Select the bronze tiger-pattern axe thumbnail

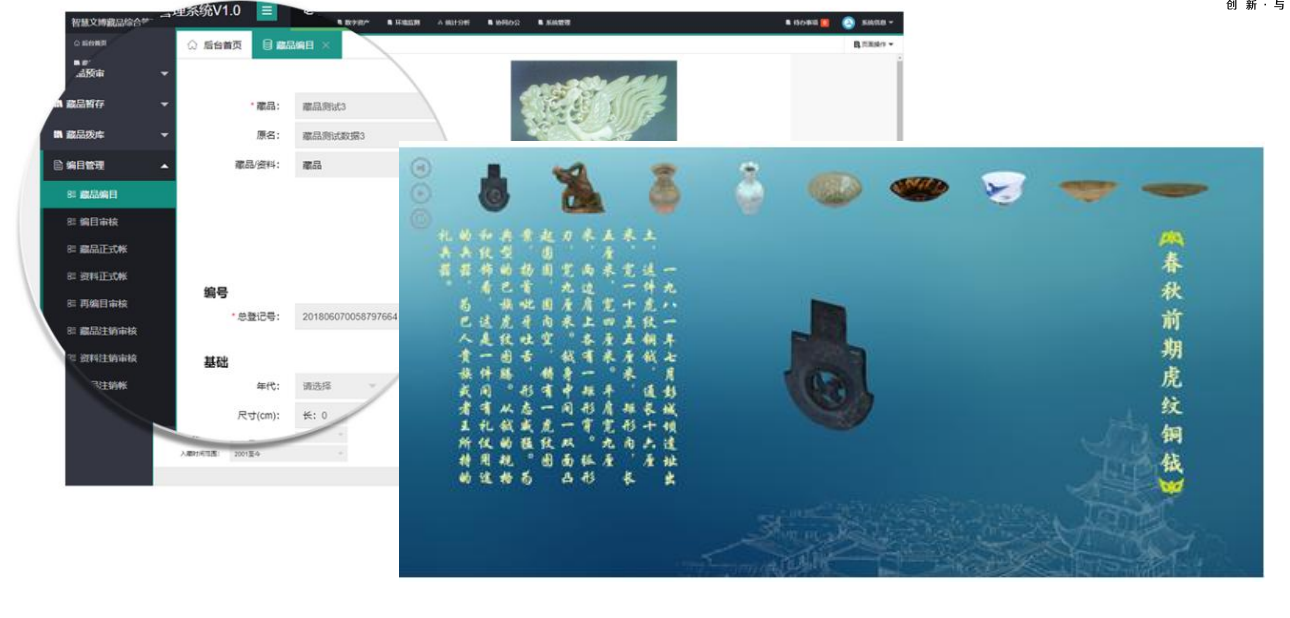(x=490, y=187)
